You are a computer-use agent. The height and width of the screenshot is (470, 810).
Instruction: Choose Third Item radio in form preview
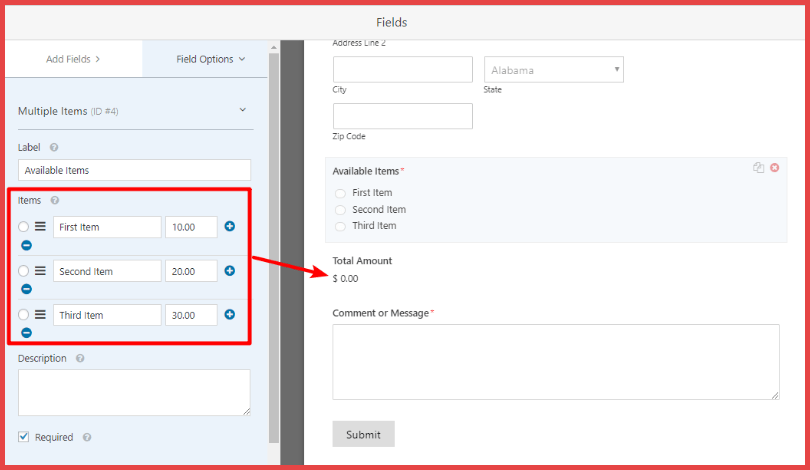pyautogui.click(x=341, y=226)
